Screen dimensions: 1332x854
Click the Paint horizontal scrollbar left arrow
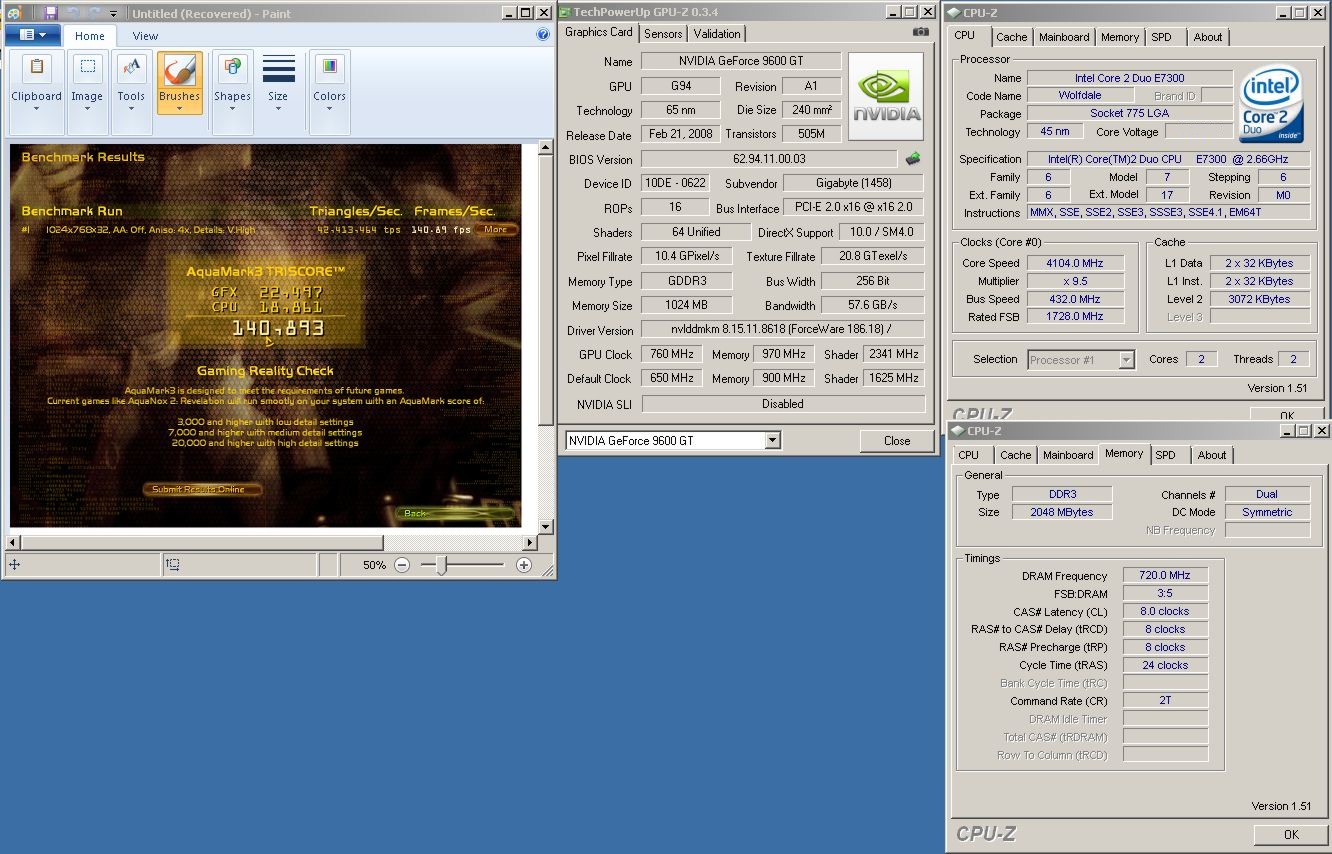point(14,543)
